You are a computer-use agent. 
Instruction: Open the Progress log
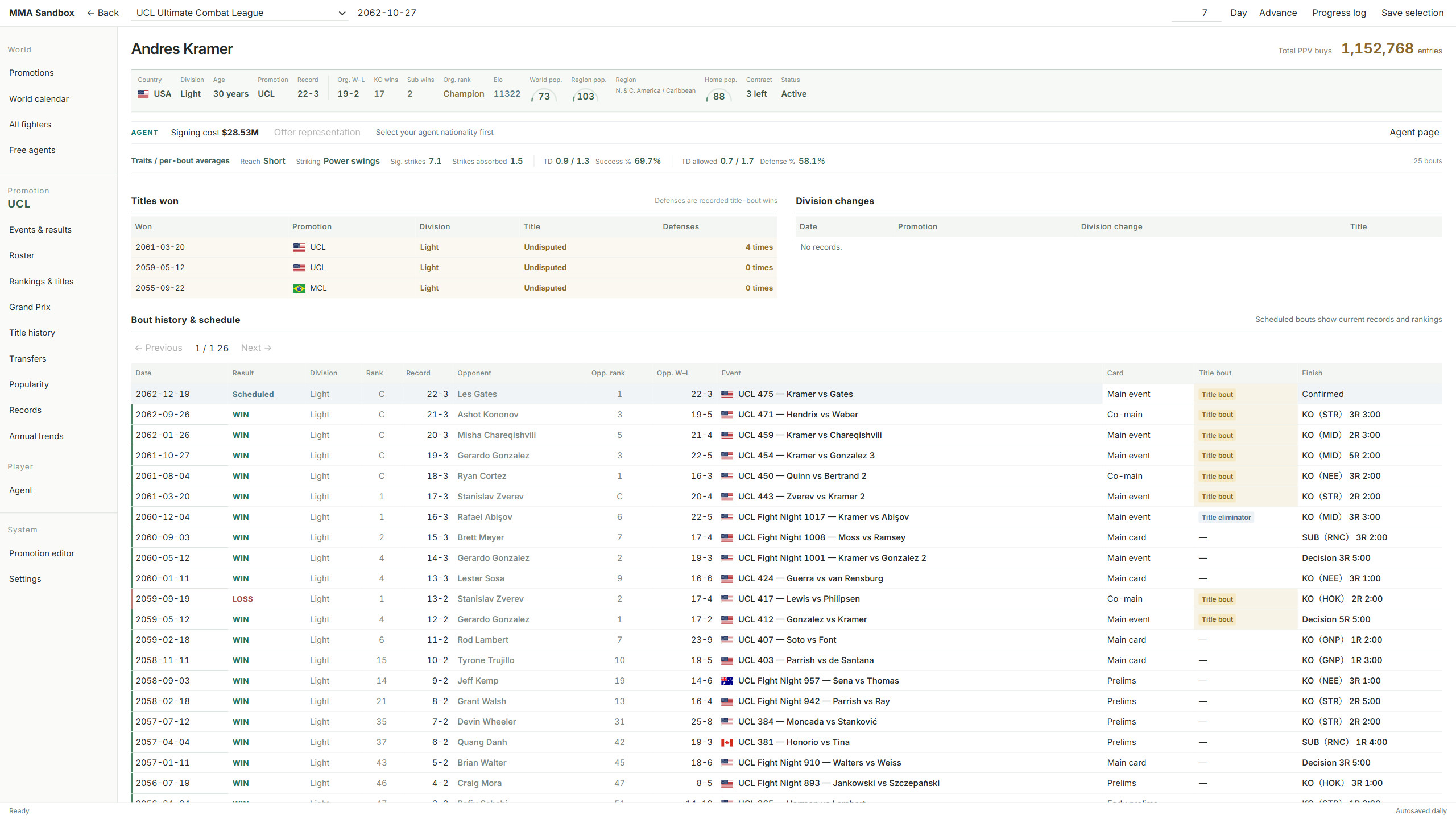coord(1339,13)
